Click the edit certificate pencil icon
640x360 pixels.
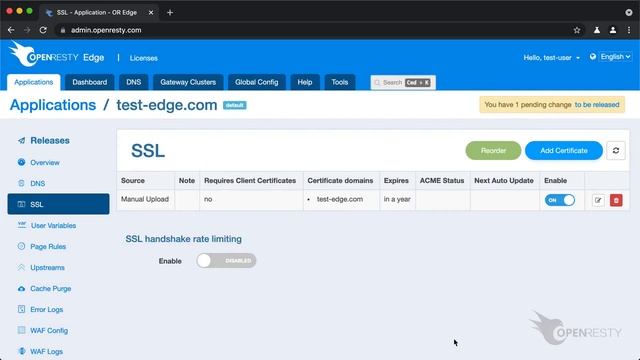click(x=598, y=200)
